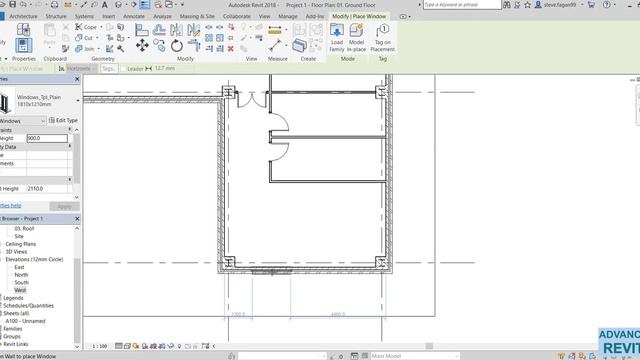Toggle the Leader checkbox in options bar

(x=124, y=69)
